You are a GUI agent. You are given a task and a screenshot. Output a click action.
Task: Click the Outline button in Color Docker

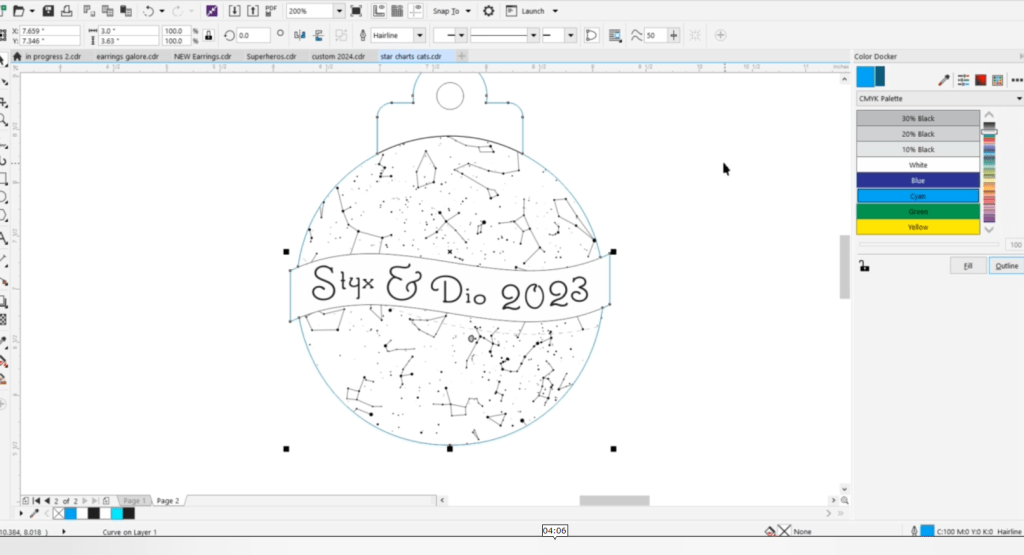tap(1005, 266)
